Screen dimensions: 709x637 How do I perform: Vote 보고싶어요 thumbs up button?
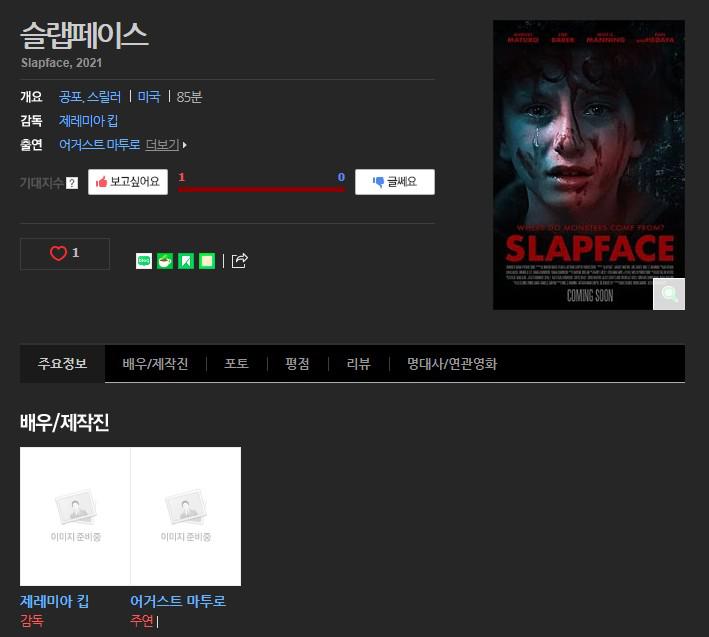[128, 182]
